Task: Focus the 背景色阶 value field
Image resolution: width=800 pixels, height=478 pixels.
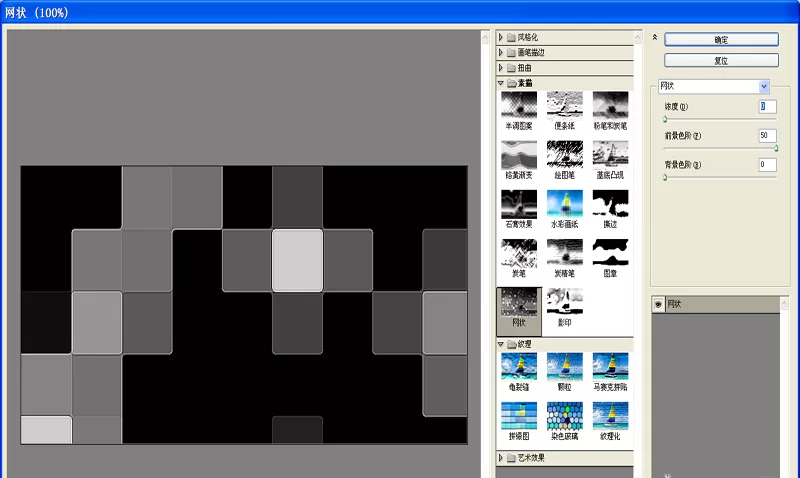Action: (x=767, y=165)
